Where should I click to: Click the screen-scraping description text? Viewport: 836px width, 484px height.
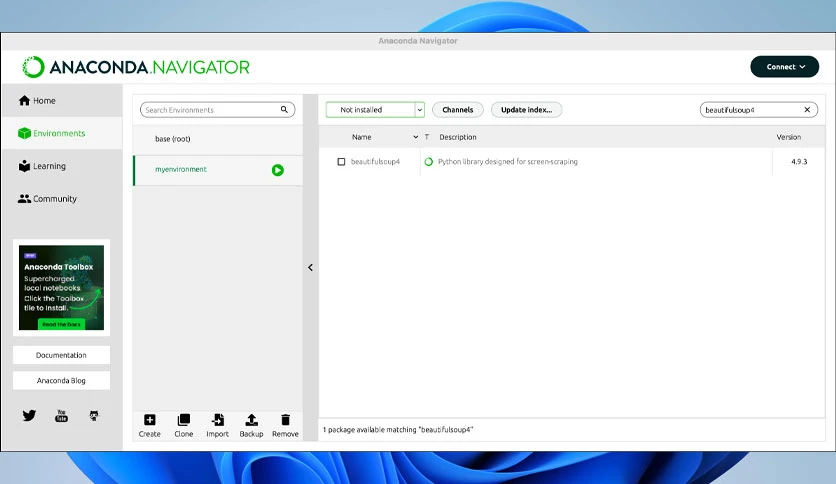tap(508, 162)
